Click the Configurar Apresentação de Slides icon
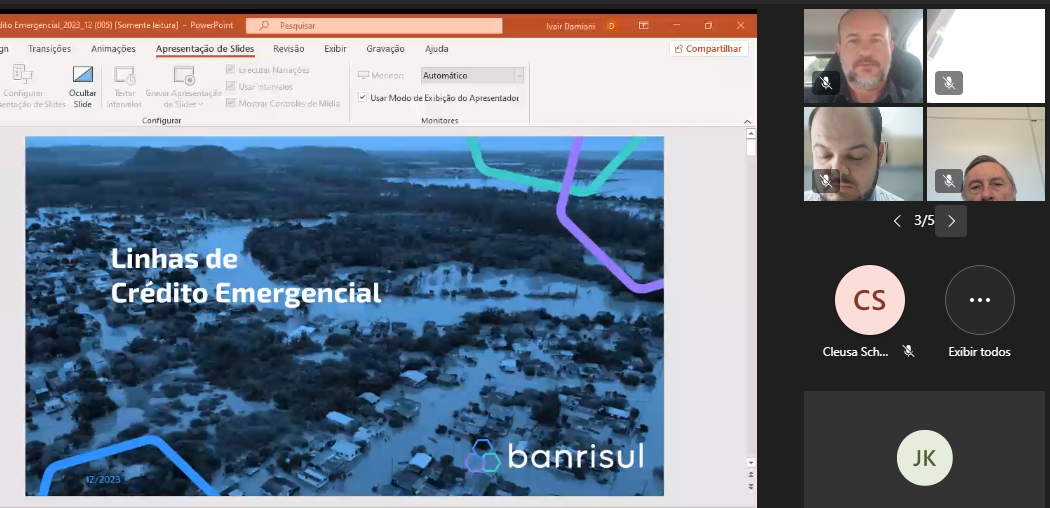 (22, 74)
